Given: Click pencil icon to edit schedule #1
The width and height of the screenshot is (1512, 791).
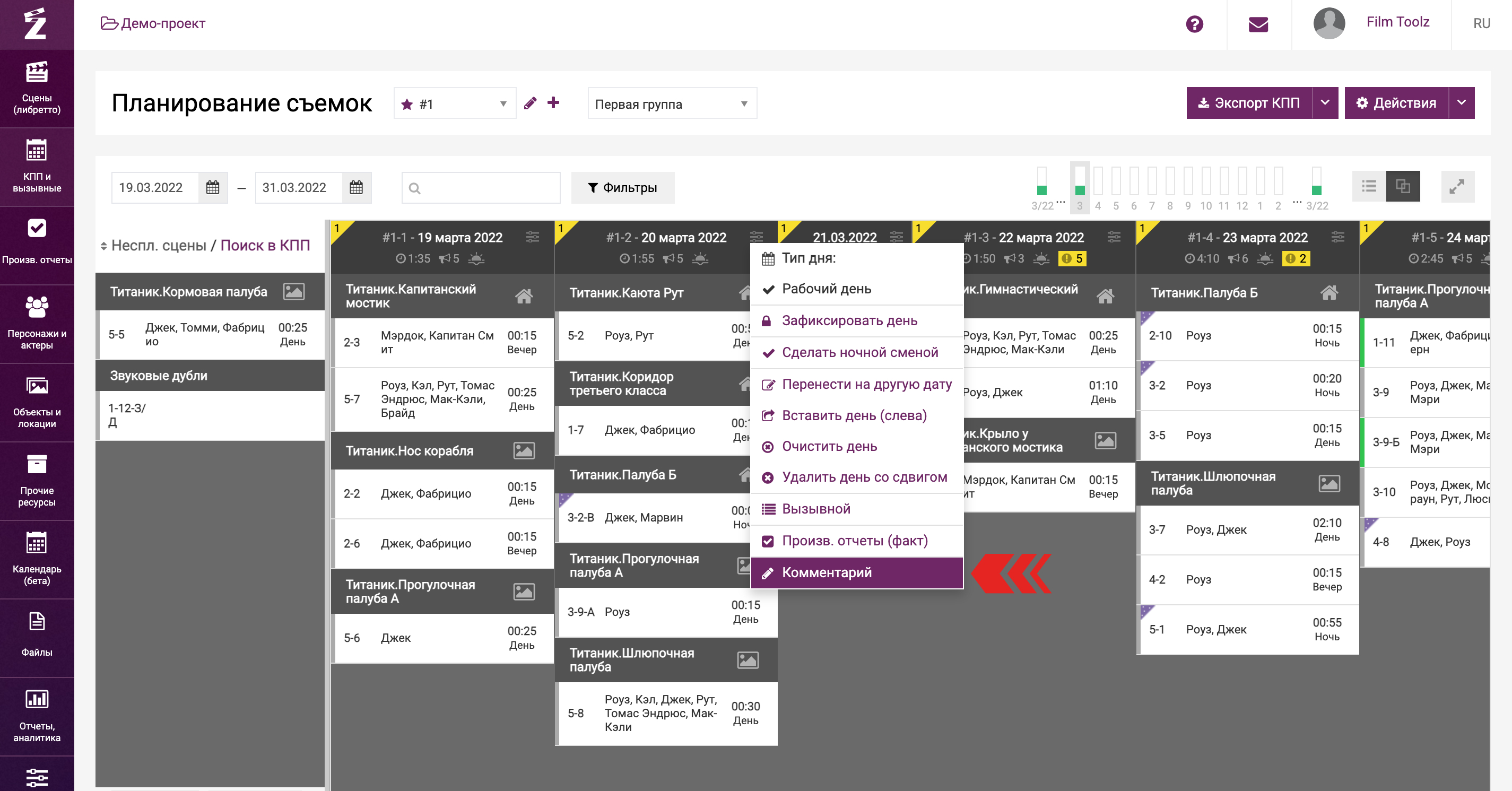Looking at the screenshot, I should pyautogui.click(x=530, y=103).
